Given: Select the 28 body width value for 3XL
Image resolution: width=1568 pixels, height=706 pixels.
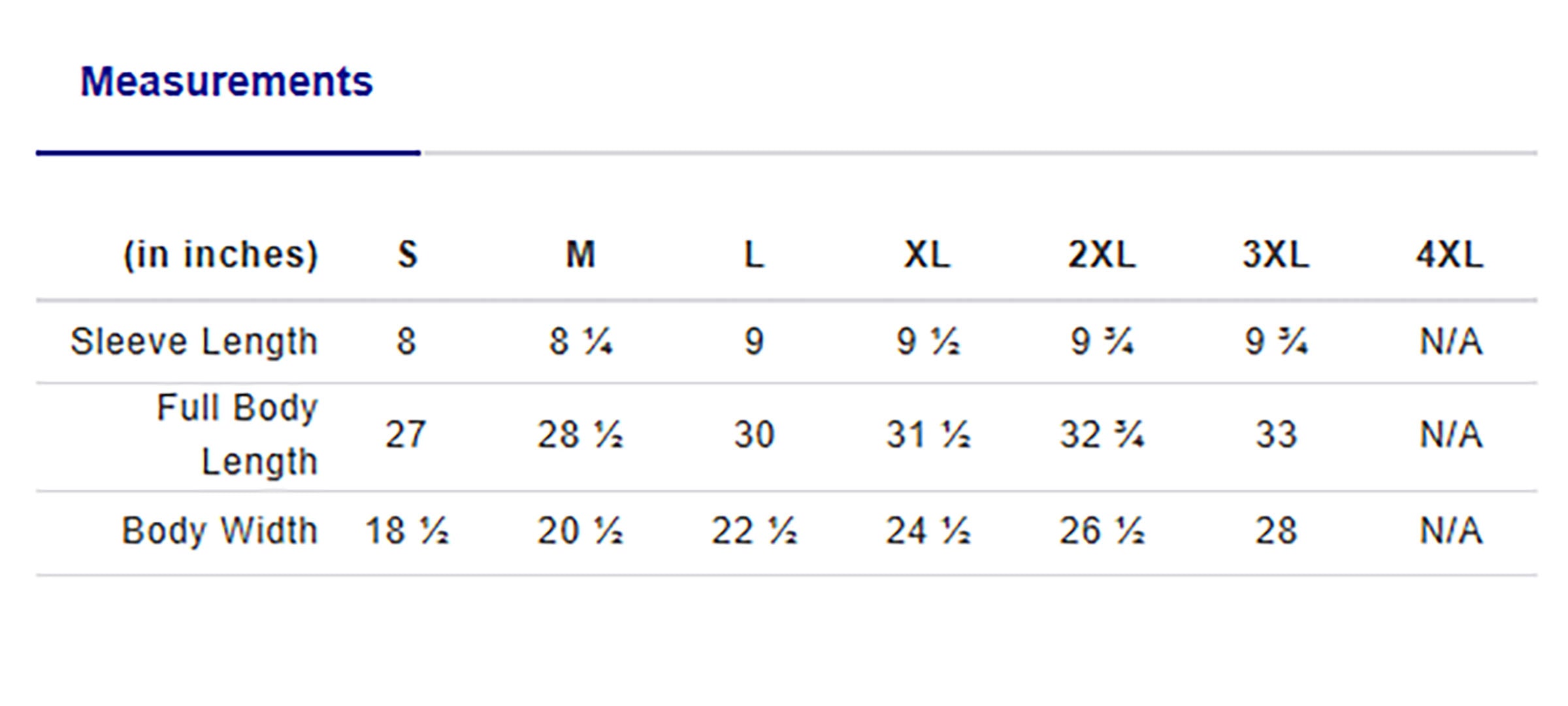Looking at the screenshot, I should tap(1275, 530).
